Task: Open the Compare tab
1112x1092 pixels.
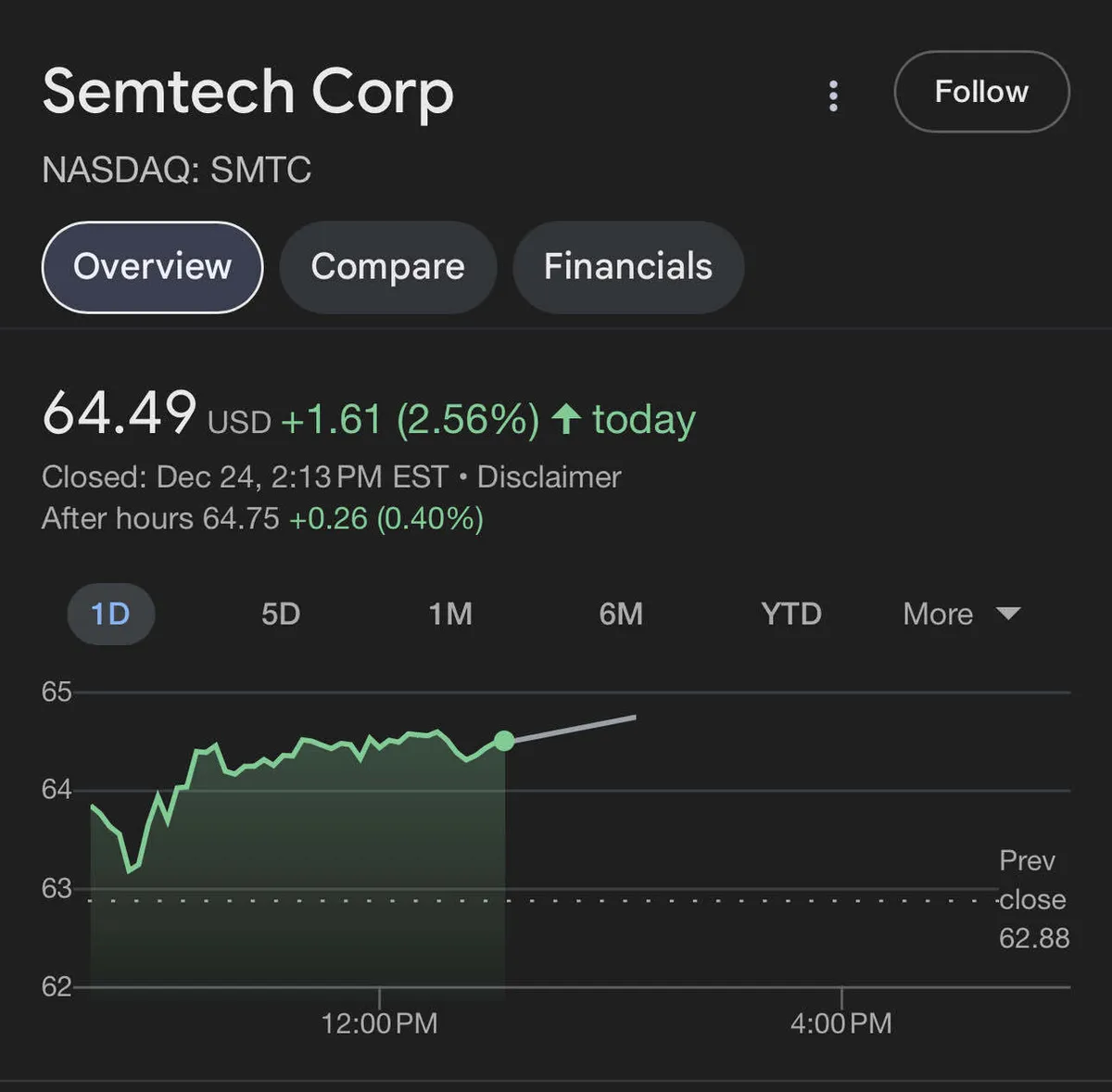Action: (x=387, y=267)
